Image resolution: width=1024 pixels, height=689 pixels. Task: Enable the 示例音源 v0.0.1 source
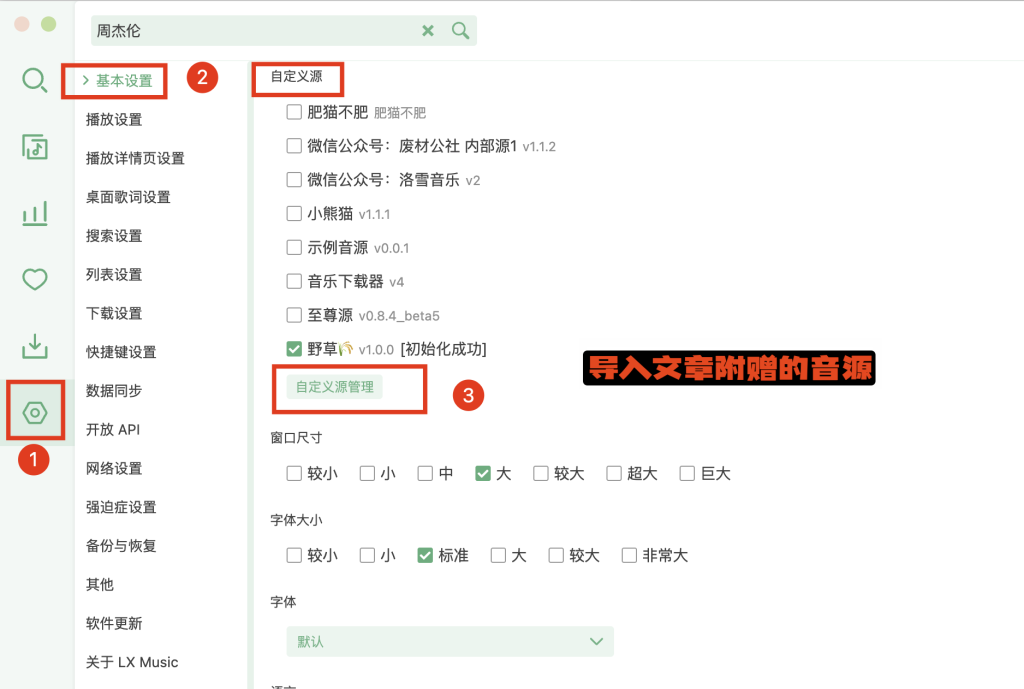[x=294, y=248]
